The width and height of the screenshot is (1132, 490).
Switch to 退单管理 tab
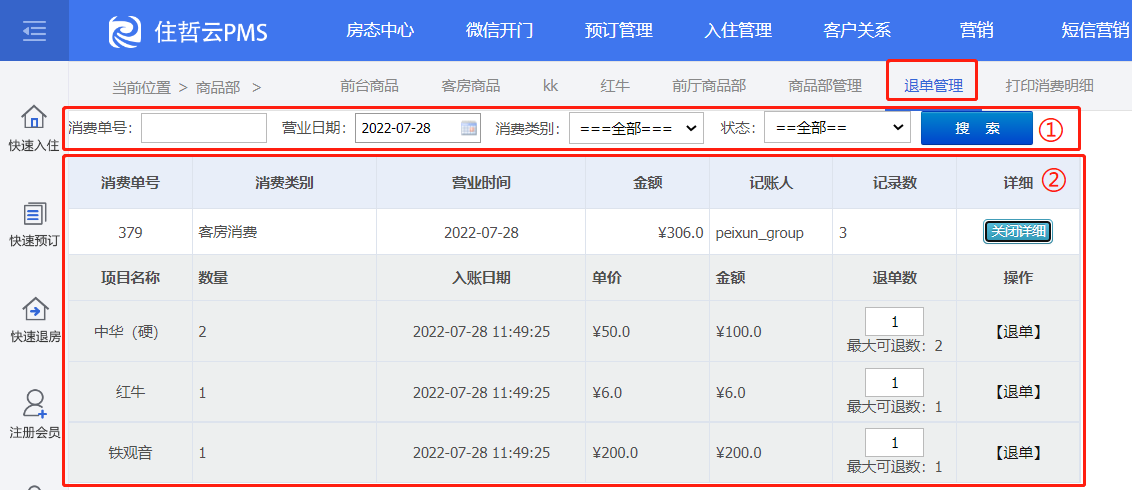(x=933, y=86)
